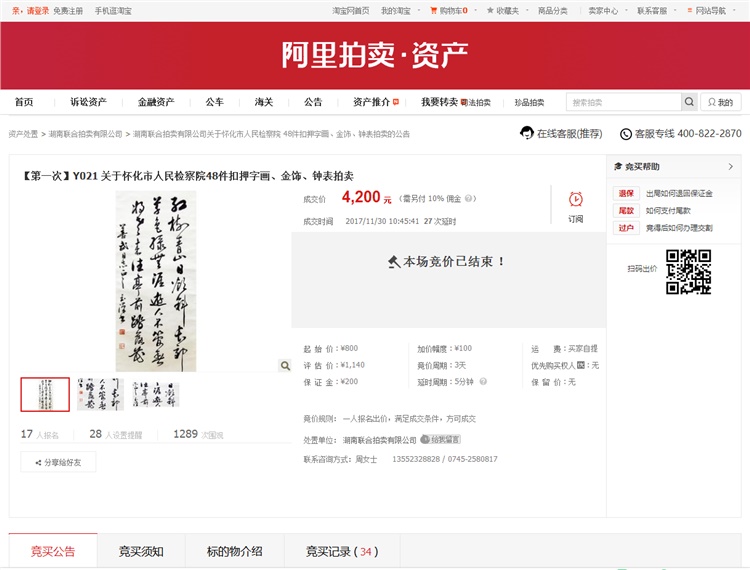This screenshot has width=750, height=570.
Task: Click the search magnifier button
Action: (689, 102)
